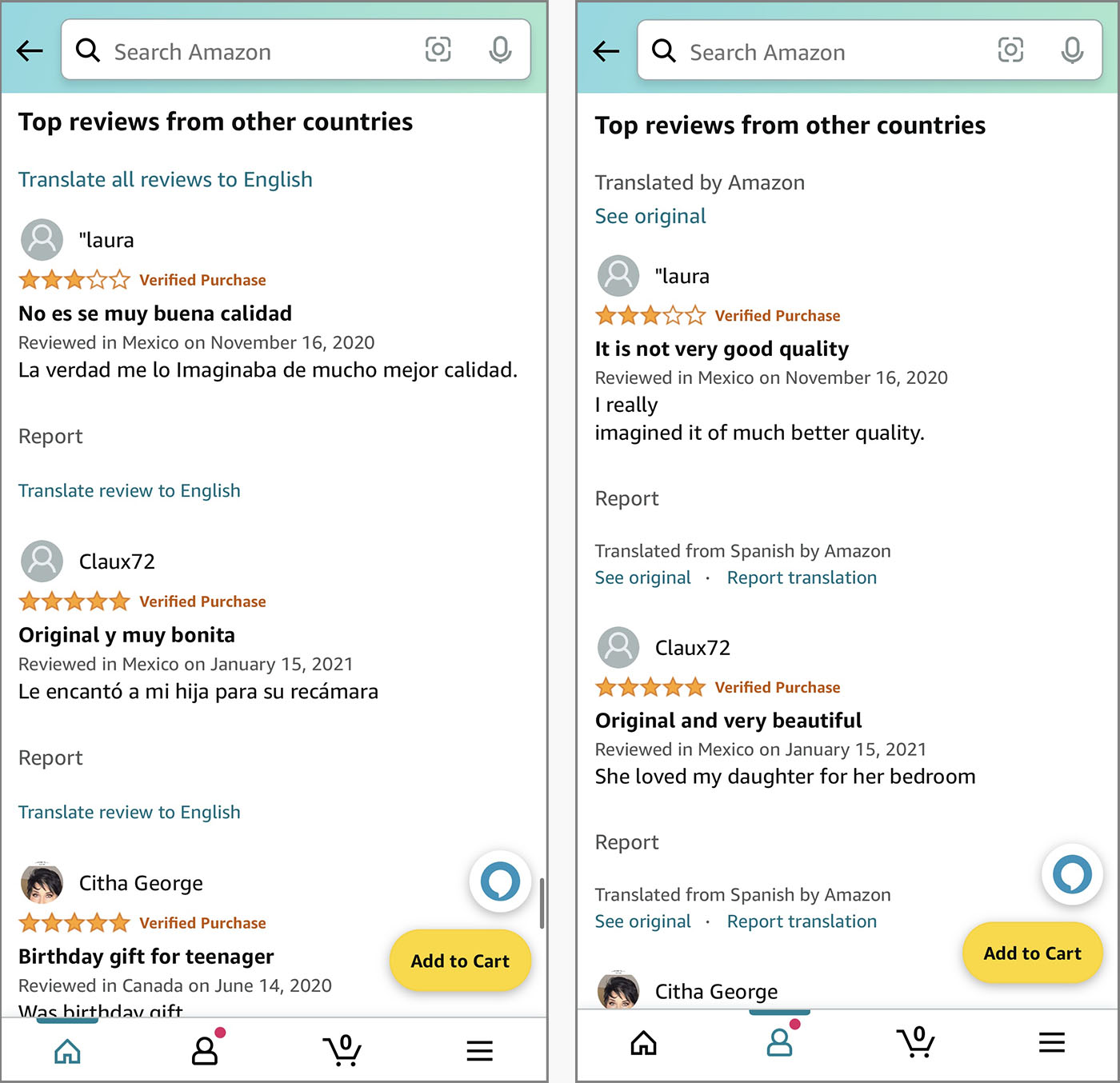1120x1083 pixels.
Task: Open hamburger menu in right screen
Action: (1051, 1042)
